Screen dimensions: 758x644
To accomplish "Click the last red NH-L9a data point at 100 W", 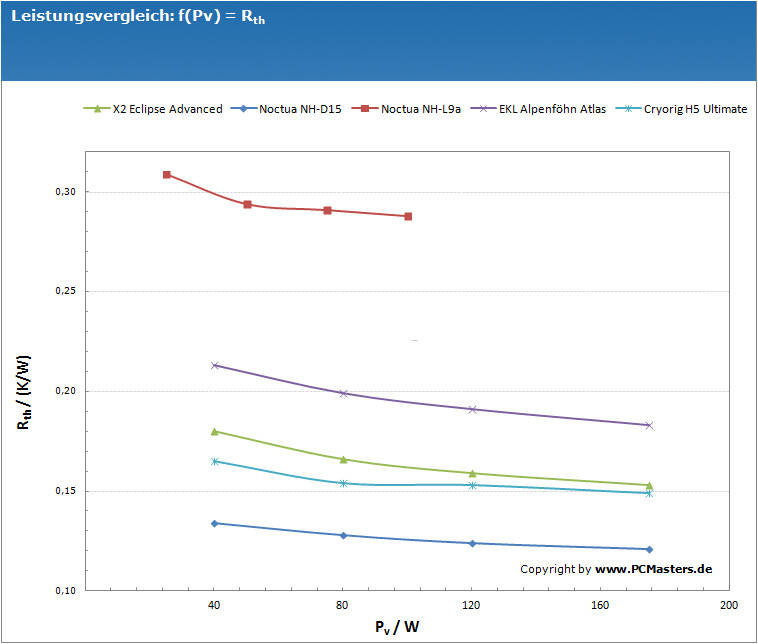I will pos(408,217).
